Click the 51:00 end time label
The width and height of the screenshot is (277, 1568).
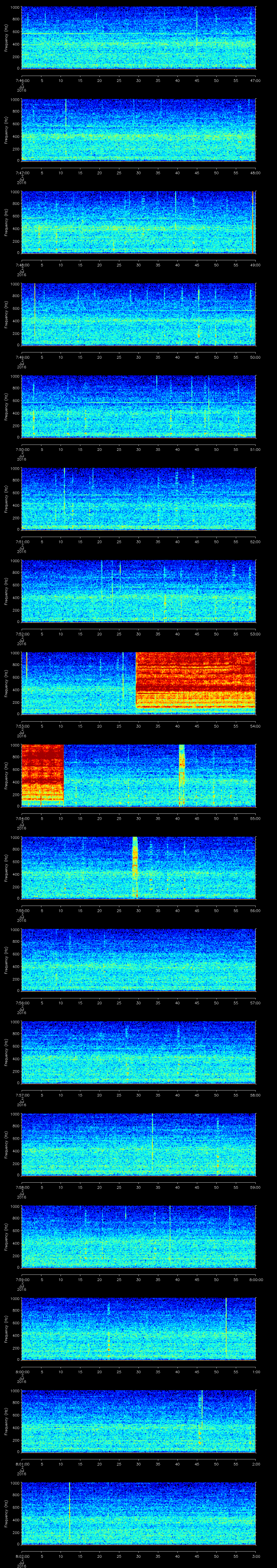[255, 449]
